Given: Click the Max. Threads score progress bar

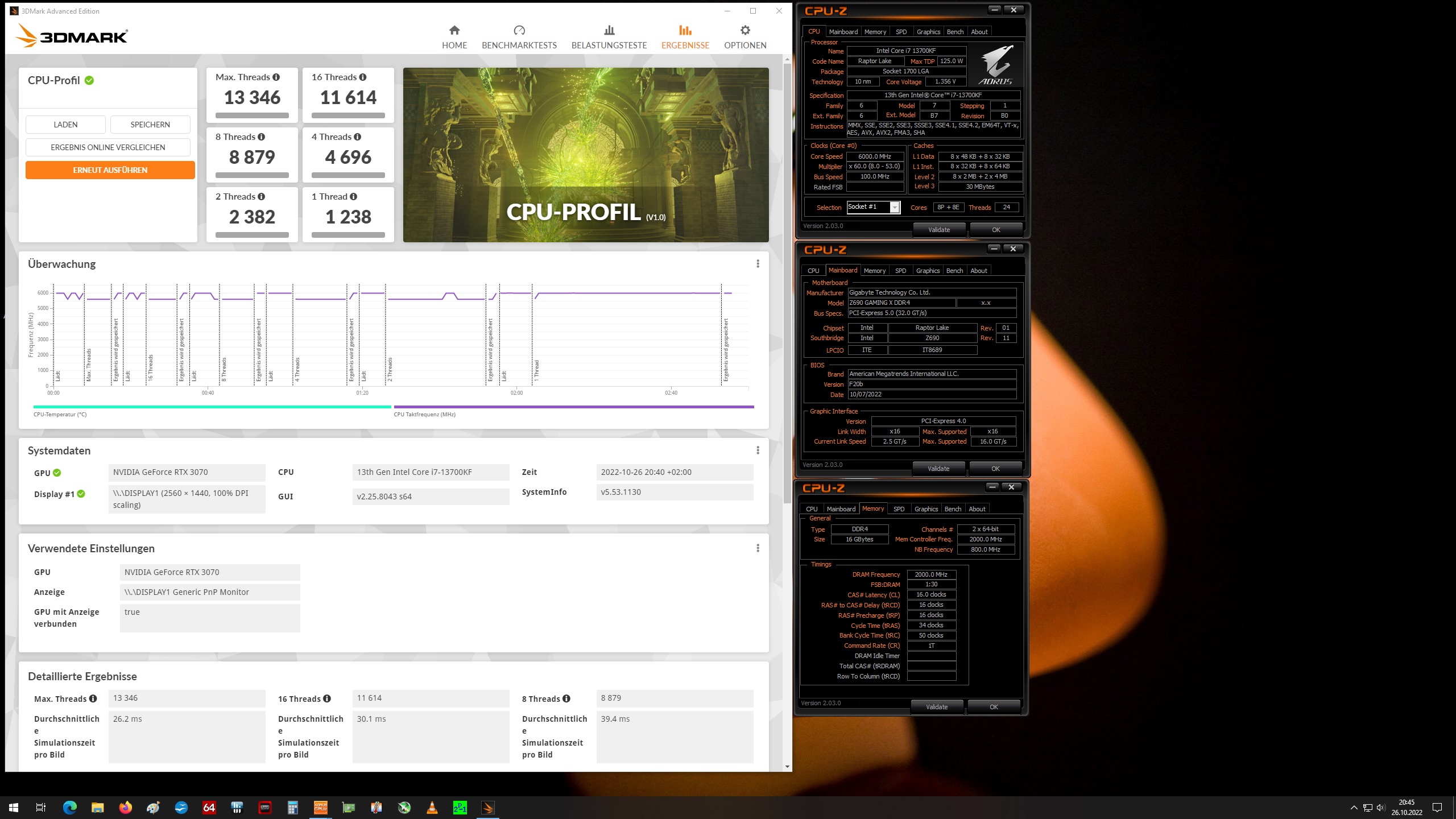Looking at the screenshot, I should (x=252, y=115).
